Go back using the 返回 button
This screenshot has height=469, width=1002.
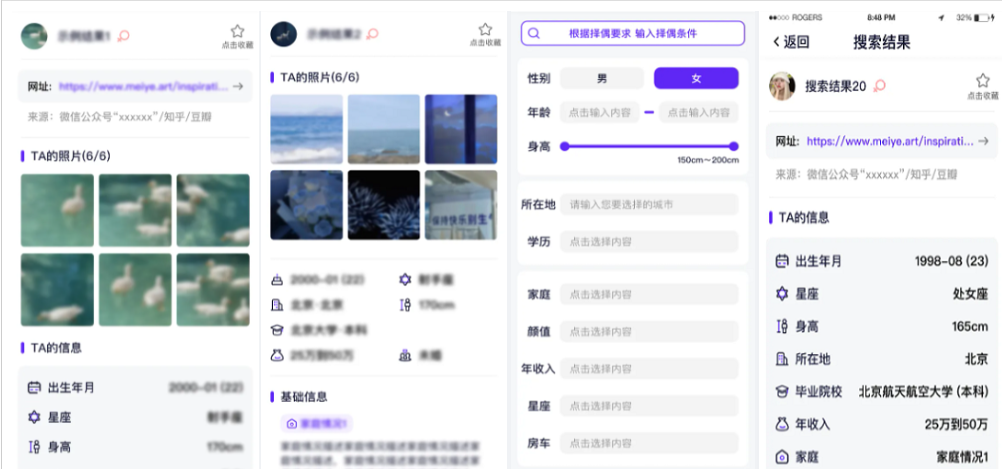tap(791, 42)
